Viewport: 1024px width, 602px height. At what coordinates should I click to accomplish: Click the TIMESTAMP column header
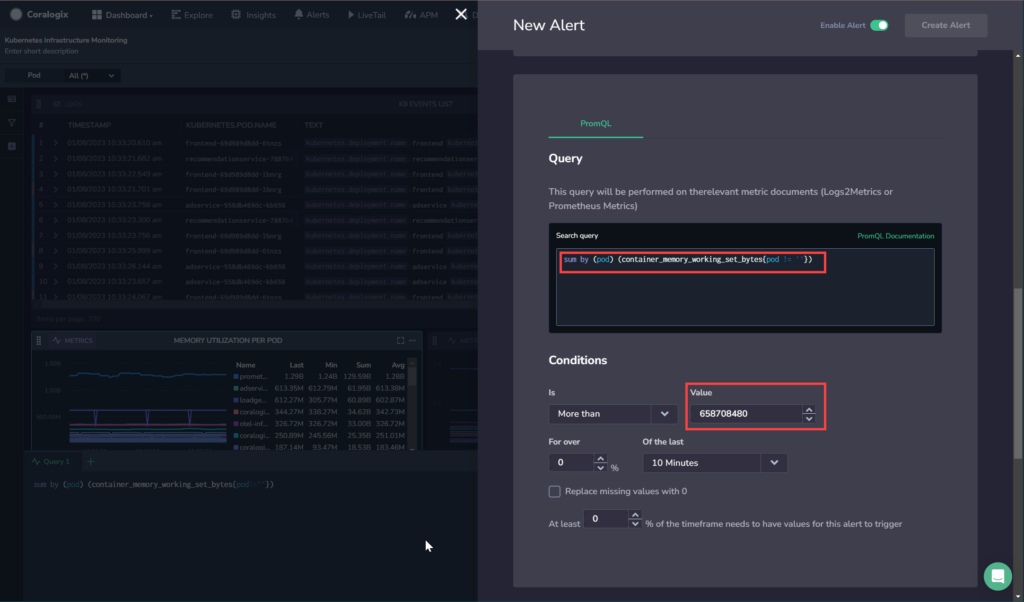tap(89, 125)
